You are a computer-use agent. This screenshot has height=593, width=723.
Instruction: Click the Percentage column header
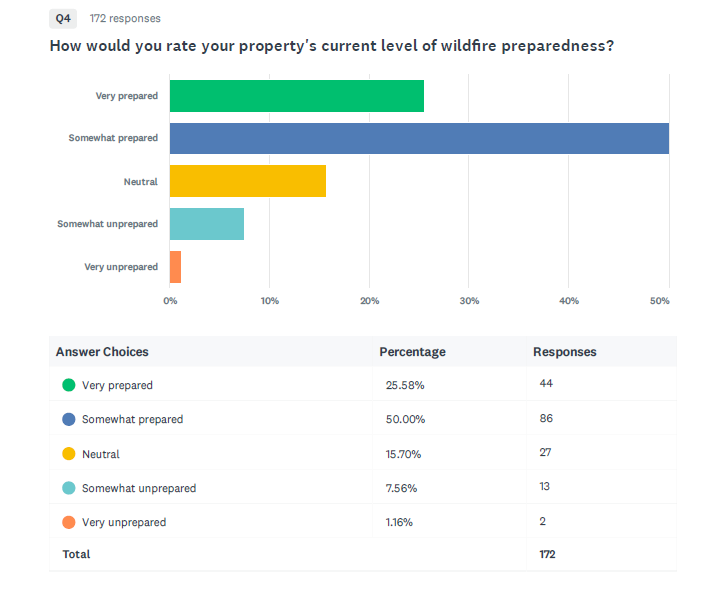(412, 352)
